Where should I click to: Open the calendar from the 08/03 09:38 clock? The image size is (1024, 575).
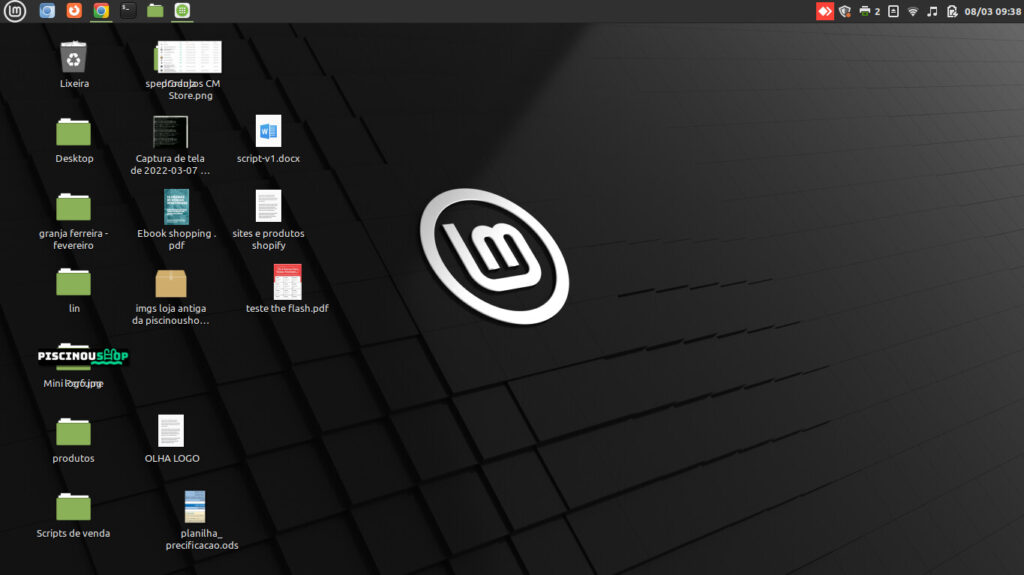[992, 11]
